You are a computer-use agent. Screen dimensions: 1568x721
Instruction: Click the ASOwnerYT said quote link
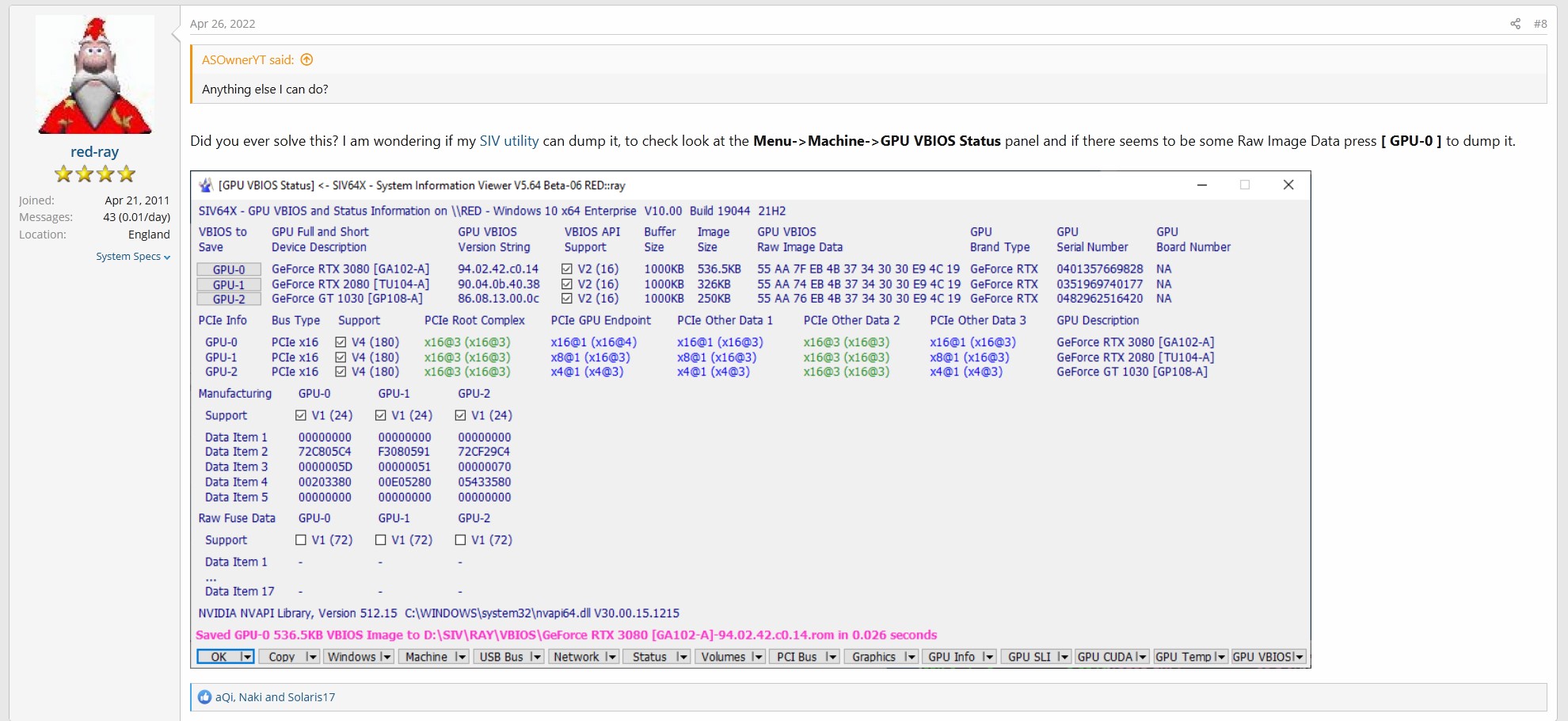pyautogui.click(x=248, y=59)
